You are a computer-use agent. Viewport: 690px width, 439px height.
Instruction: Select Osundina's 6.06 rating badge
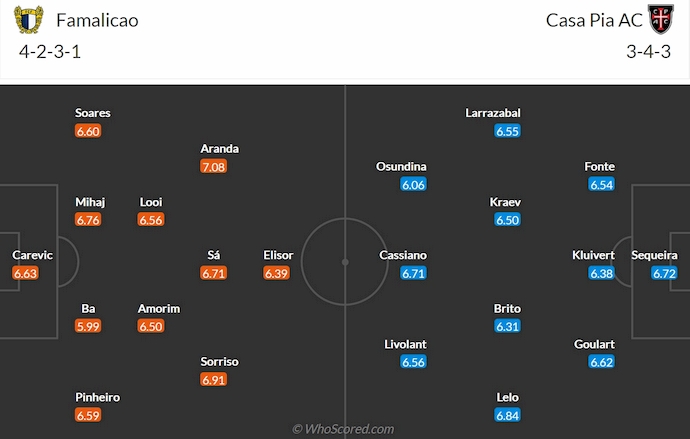[x=413, y=184]
